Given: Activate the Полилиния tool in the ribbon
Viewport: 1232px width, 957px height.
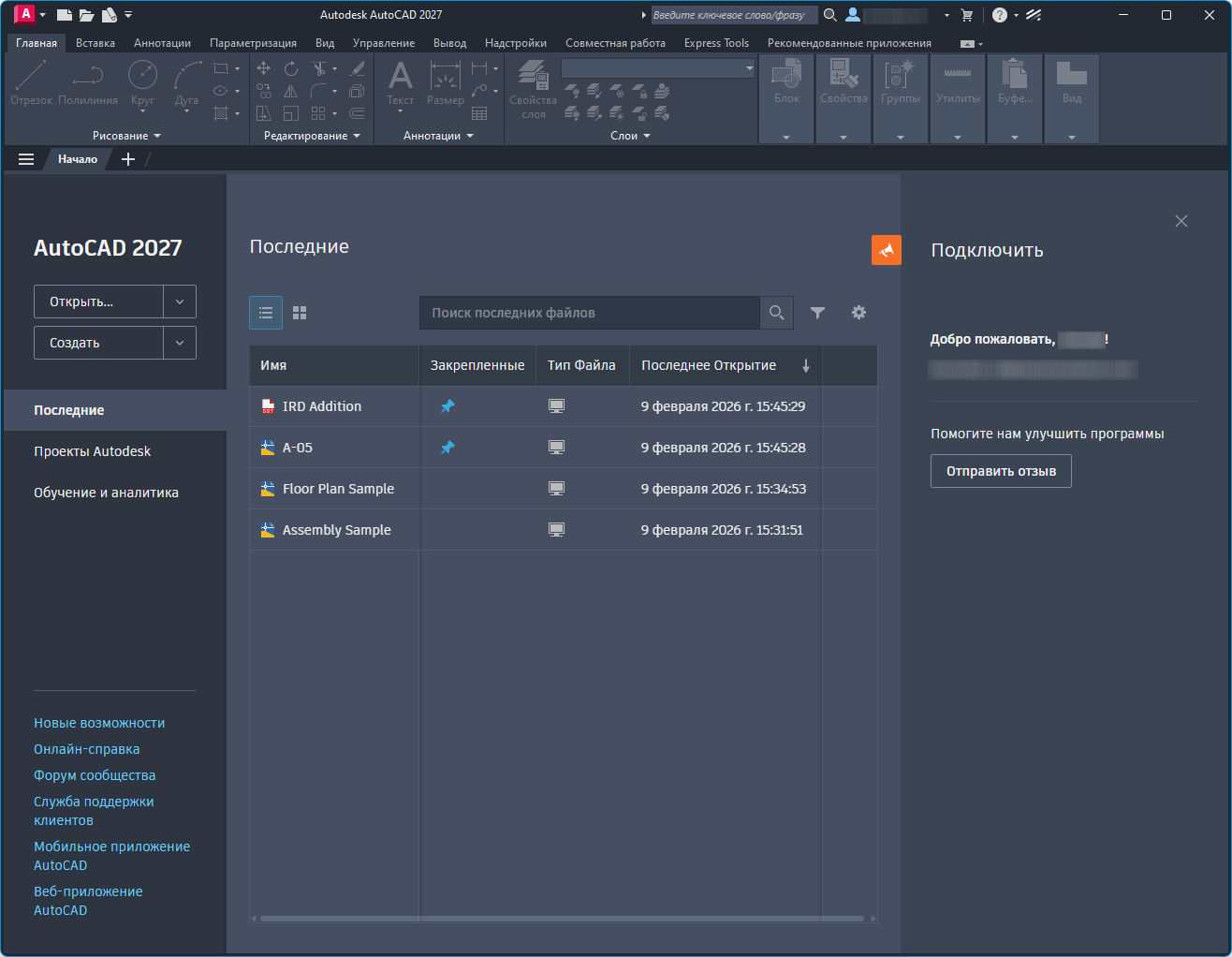Looking at the screenshot, I should tap(88, 82).
